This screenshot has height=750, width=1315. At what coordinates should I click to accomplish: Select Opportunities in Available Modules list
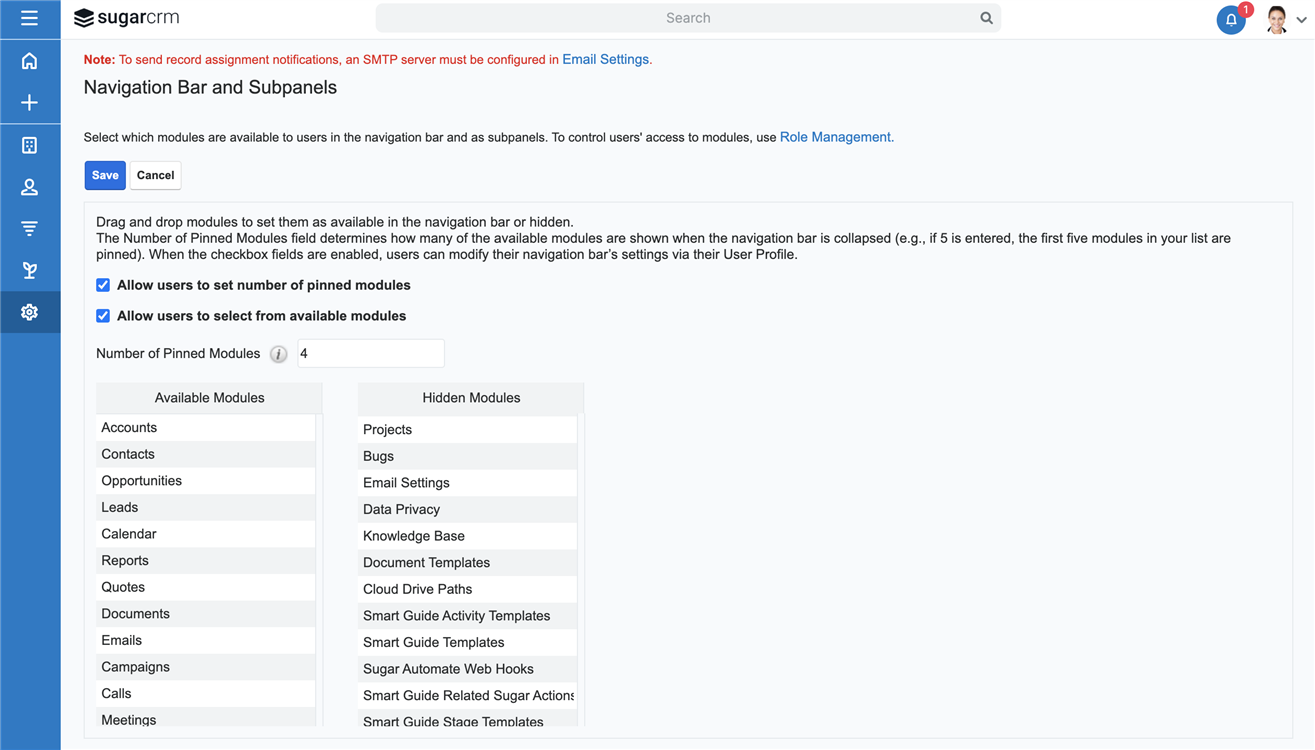click(141, 481)
